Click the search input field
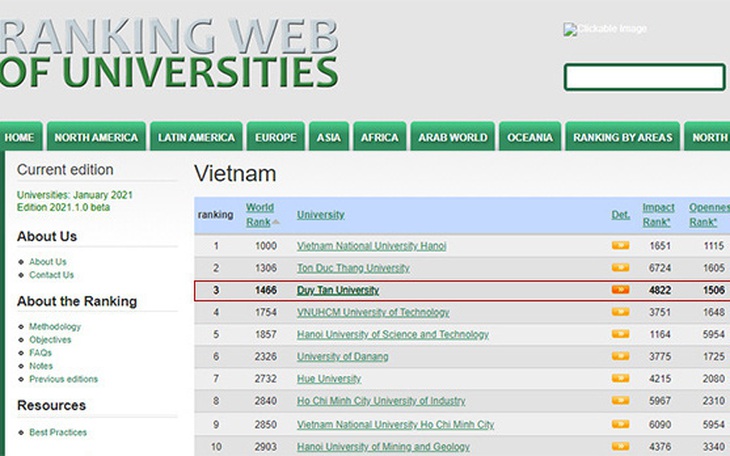The image size is (730, 456). click(644, 77)
